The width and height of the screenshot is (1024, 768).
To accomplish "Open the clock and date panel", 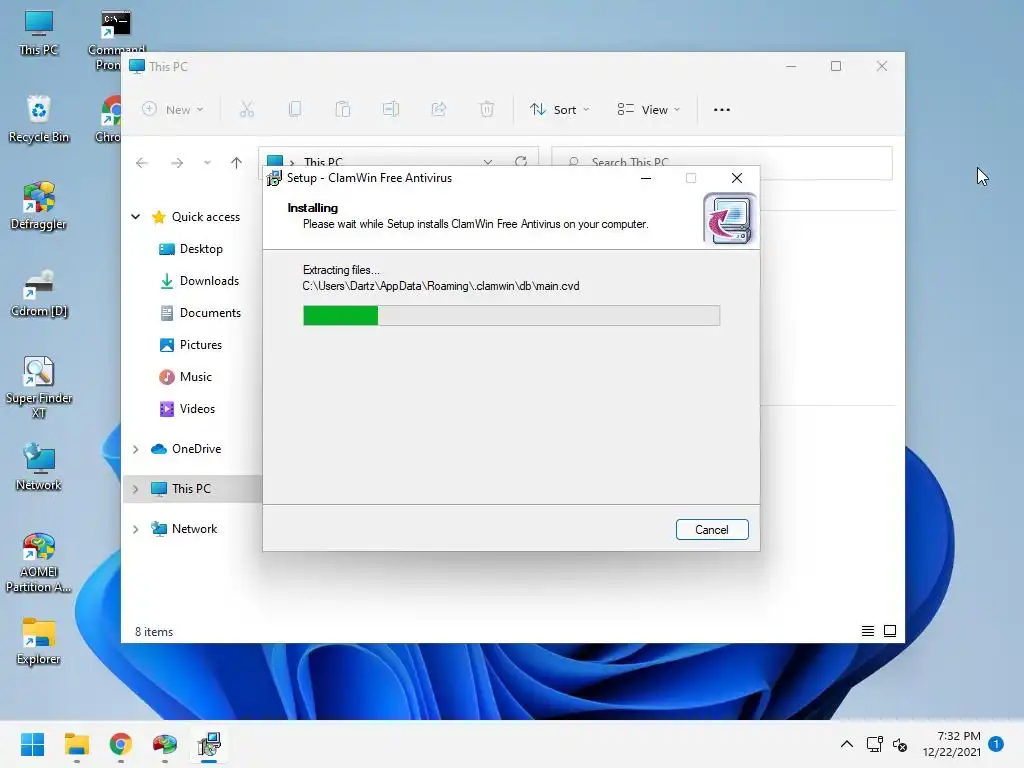I will coord(952,744).
